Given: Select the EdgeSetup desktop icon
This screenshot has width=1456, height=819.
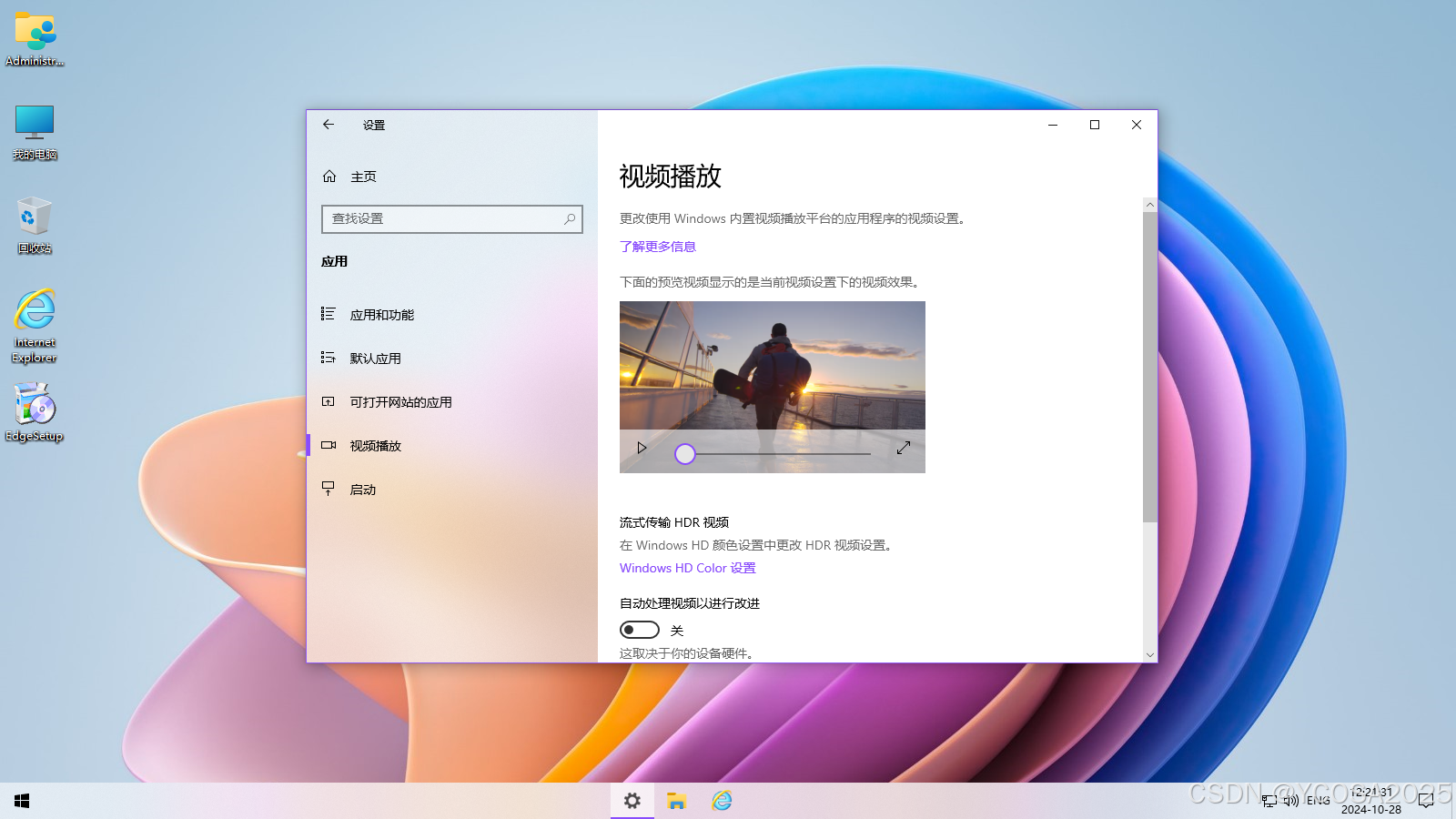Looking at the screenshot, I should click(35, 412).
